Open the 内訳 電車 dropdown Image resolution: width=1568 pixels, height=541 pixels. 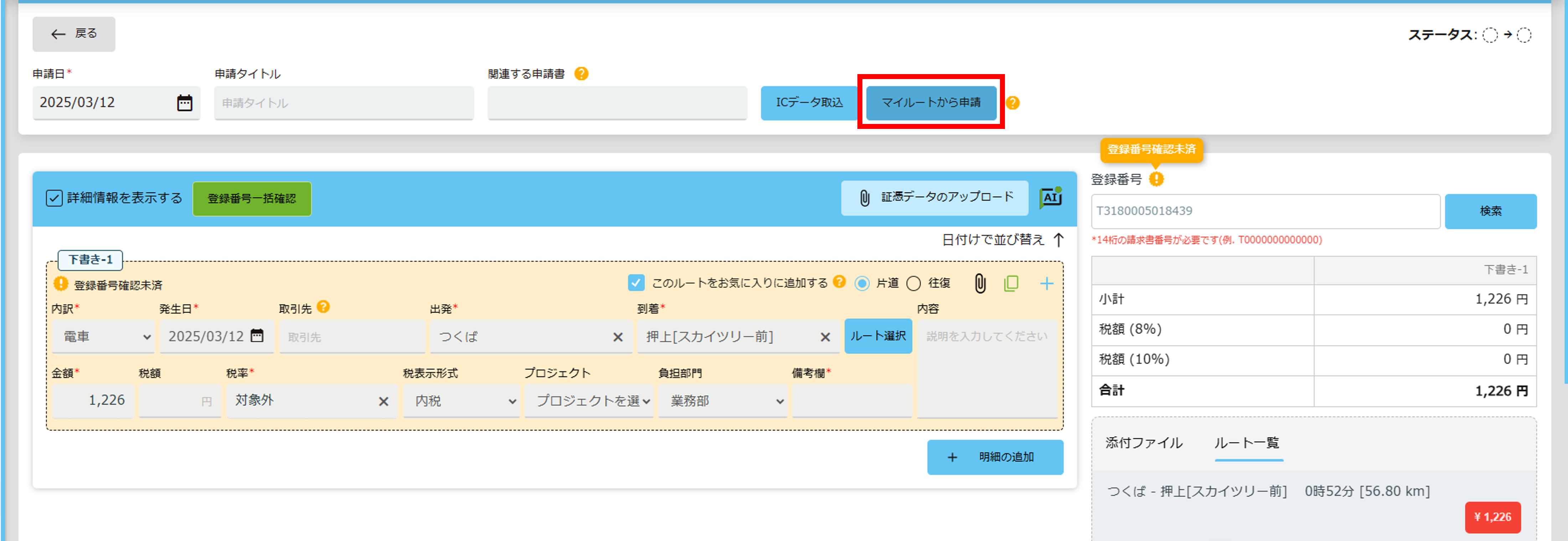coord(102,337)
